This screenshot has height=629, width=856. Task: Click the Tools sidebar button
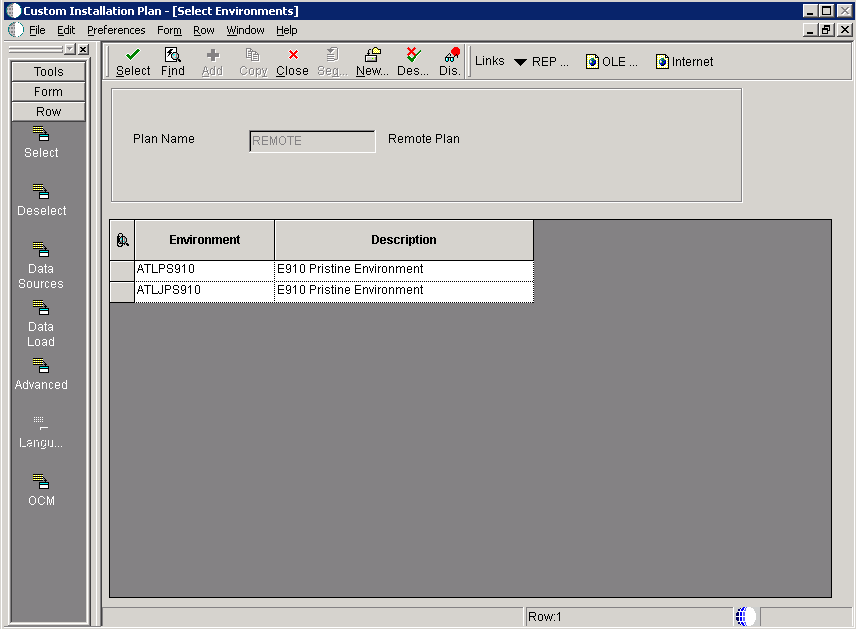tap(49, 72)
